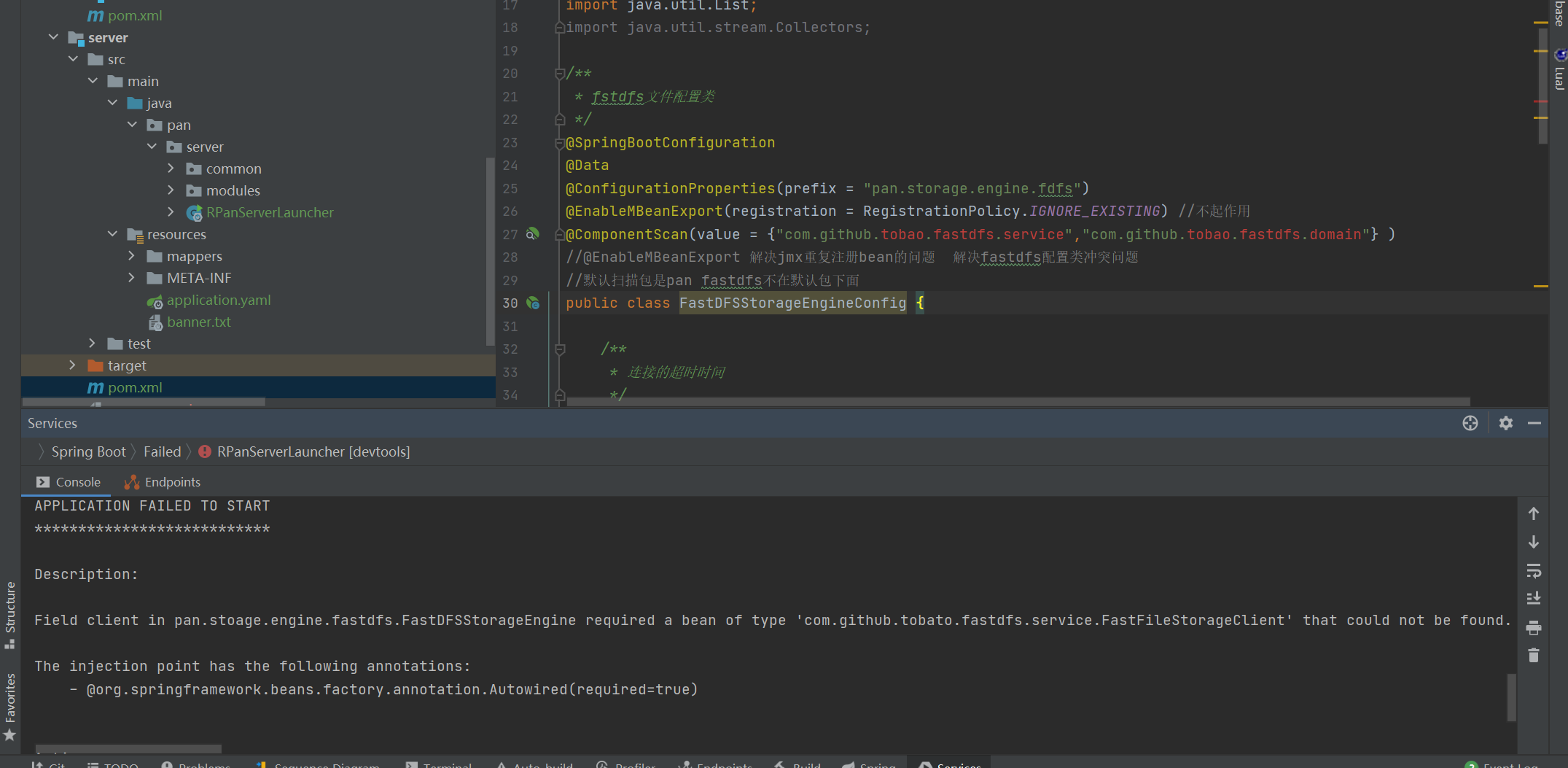
Task: Hide the Services panel with minus icon
Action: [1534, 423]
